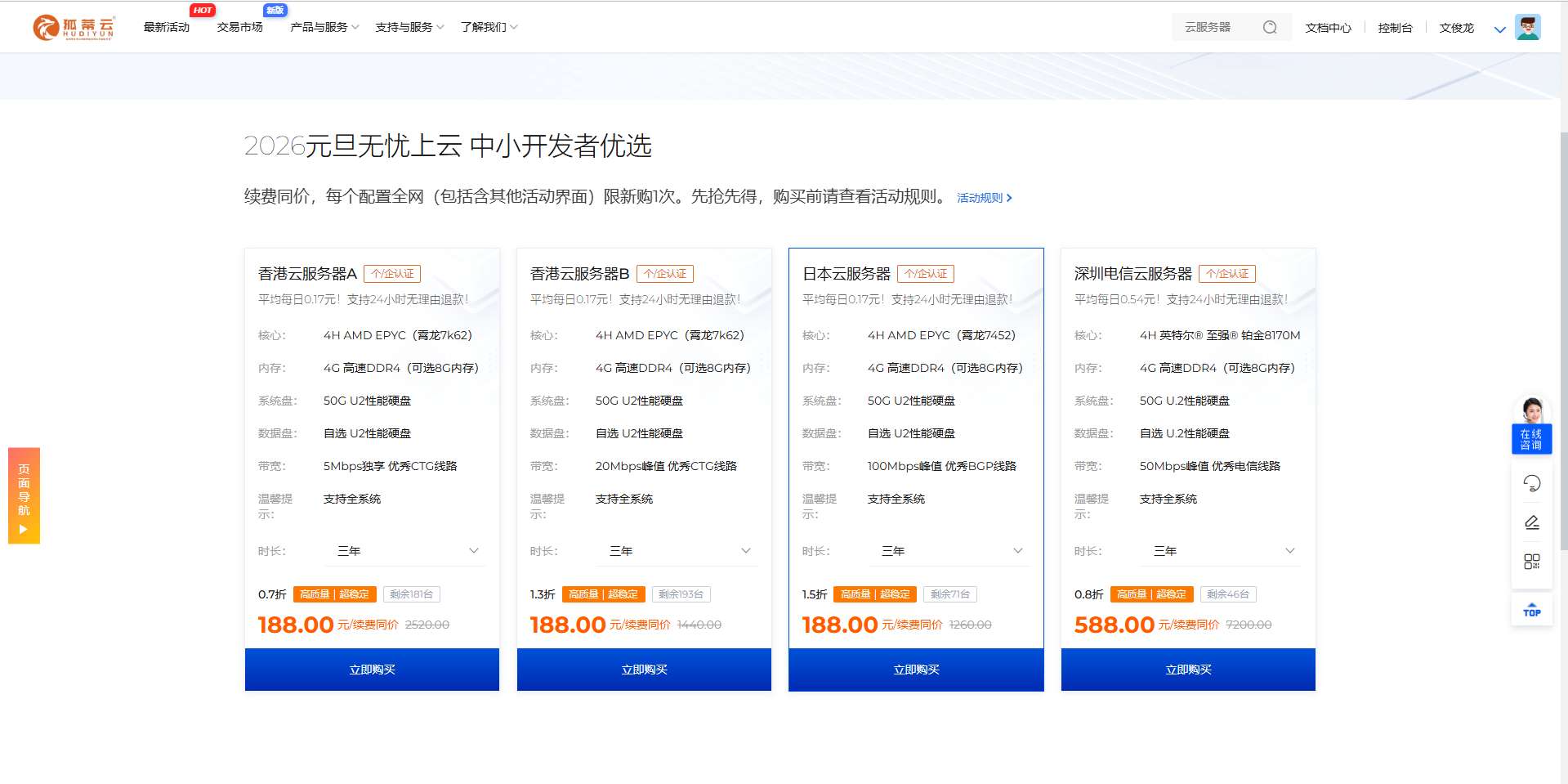The height and width of the screenshot is (784, 1568).
Task: Click 立即购买 for 香港云服务器B
Action: (644, 670)
